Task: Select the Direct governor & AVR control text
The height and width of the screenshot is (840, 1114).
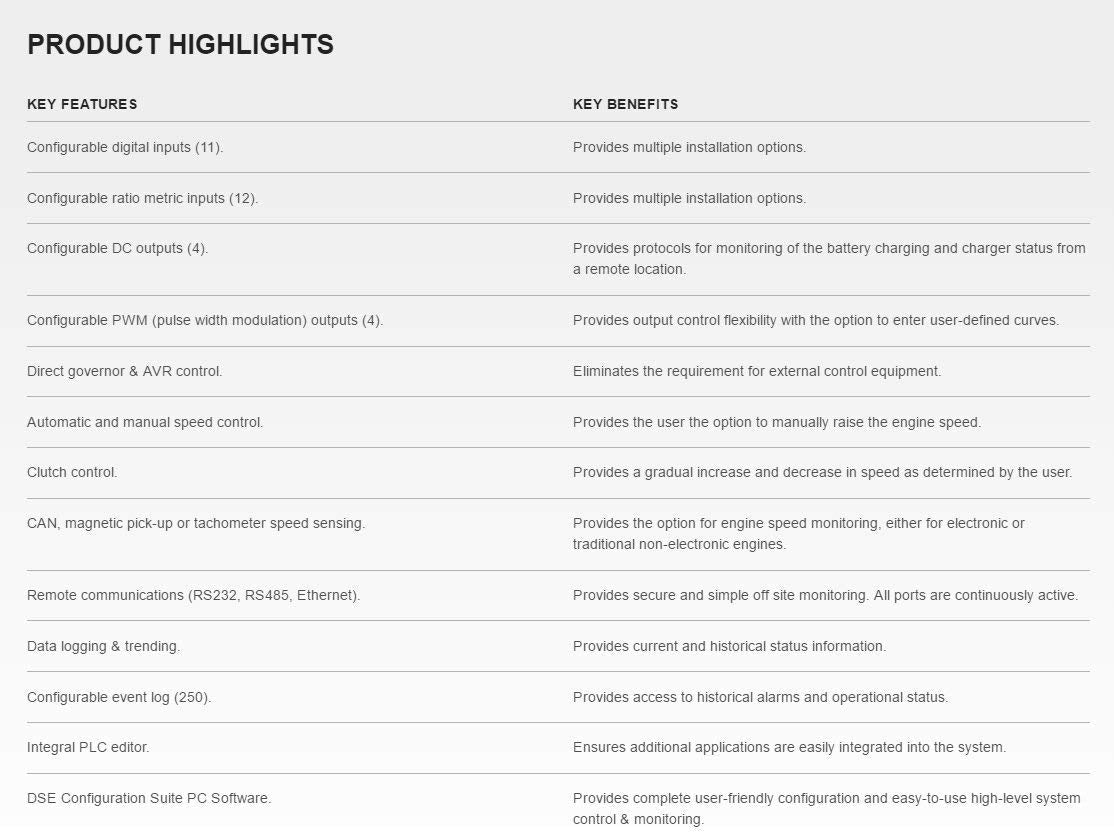Action: pyautogui.click(x=124, y=372)
